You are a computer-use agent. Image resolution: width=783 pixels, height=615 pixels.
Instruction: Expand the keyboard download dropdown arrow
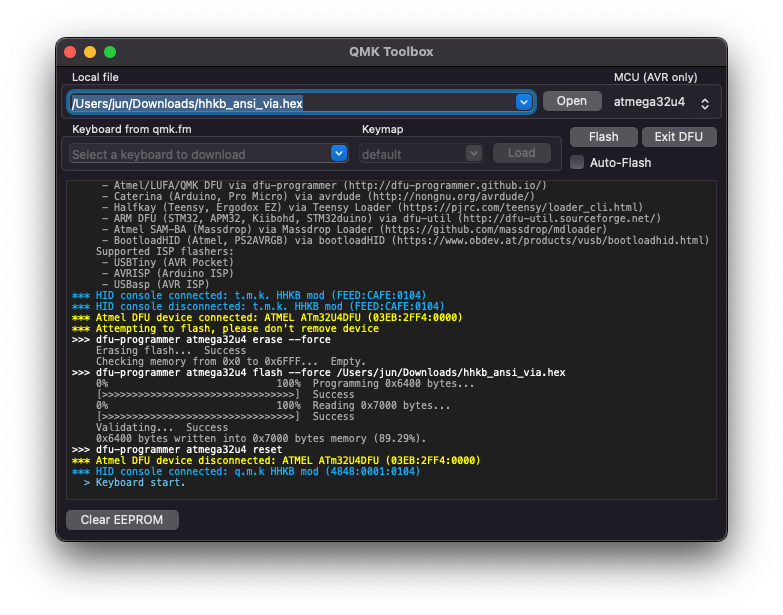point(339,153)
